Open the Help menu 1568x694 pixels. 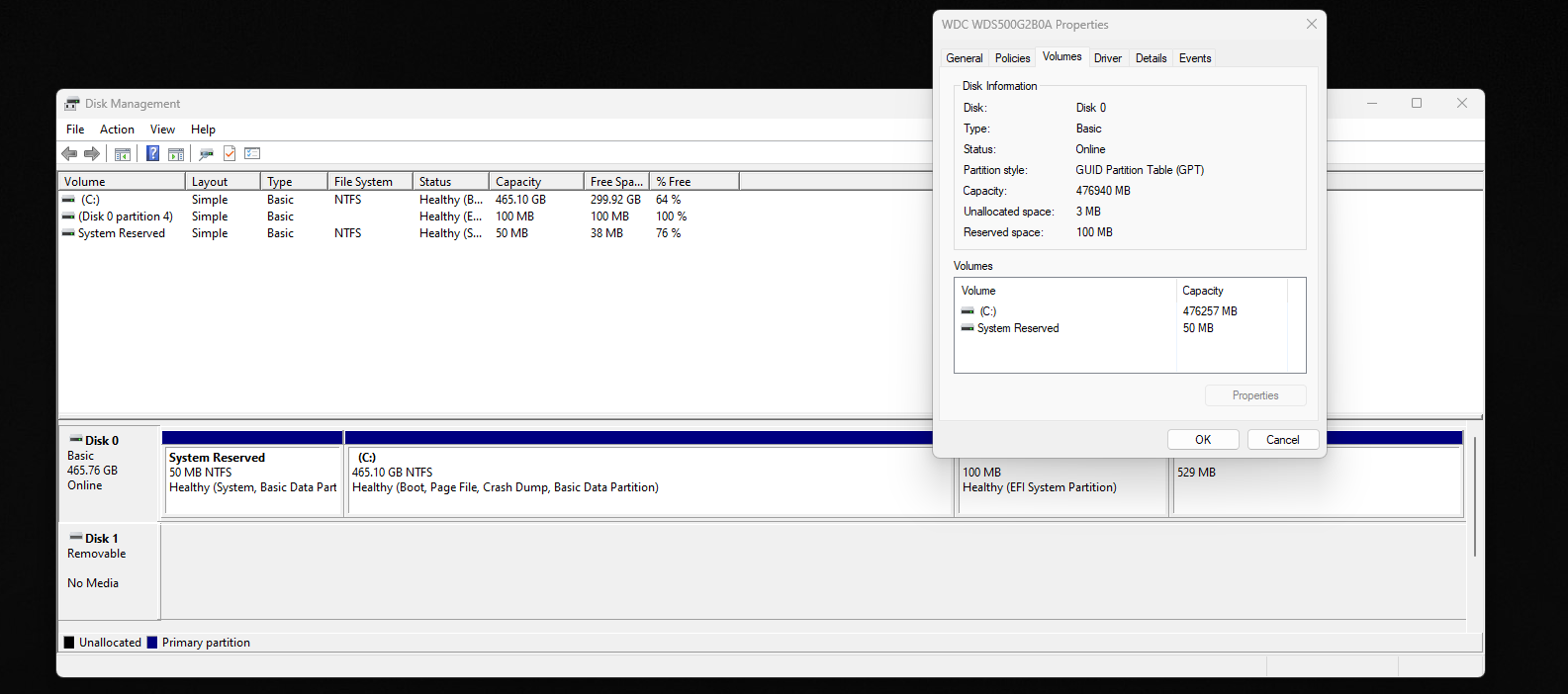tap(203, 130)
